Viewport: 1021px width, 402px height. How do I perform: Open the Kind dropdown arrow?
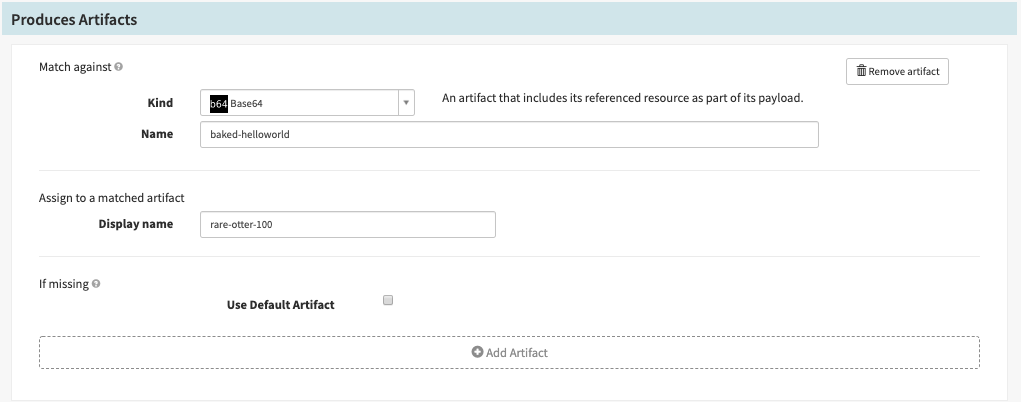click(x=406, y=103)
